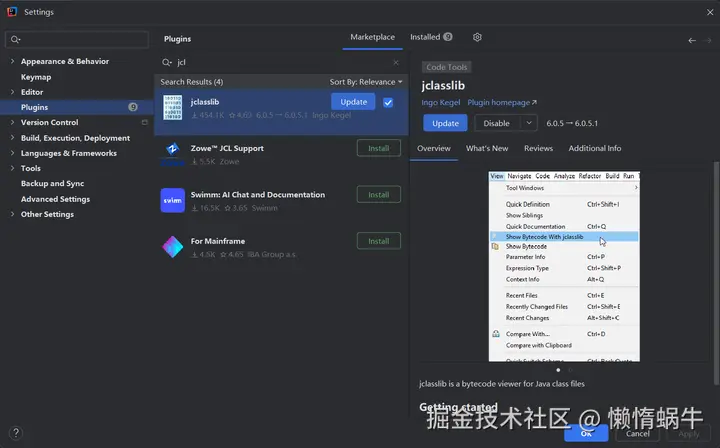Open the Additional Info tab
720x448 pixels.
[x=595, y=148]
